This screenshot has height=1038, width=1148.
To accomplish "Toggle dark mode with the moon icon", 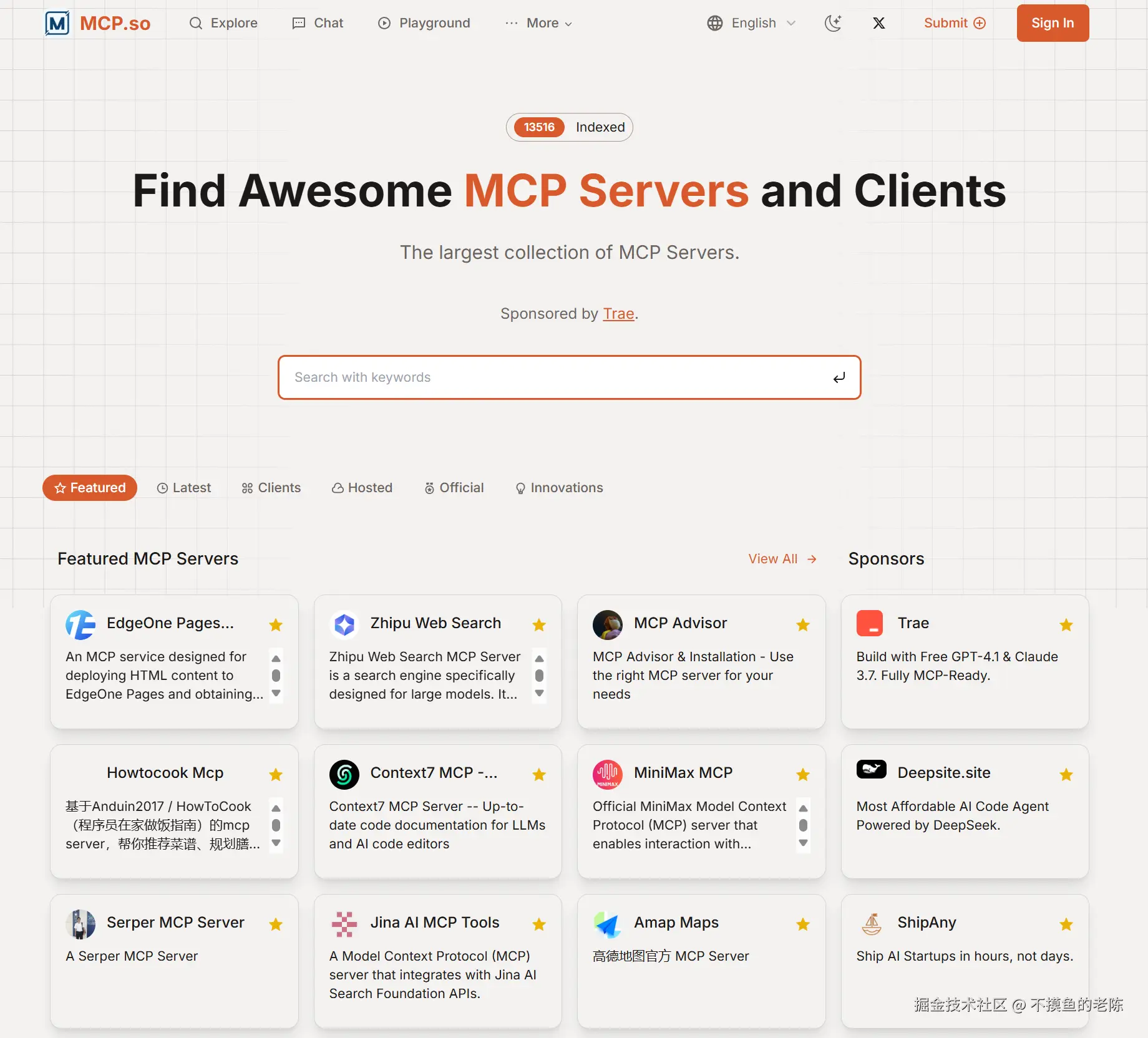I will 833,23.
